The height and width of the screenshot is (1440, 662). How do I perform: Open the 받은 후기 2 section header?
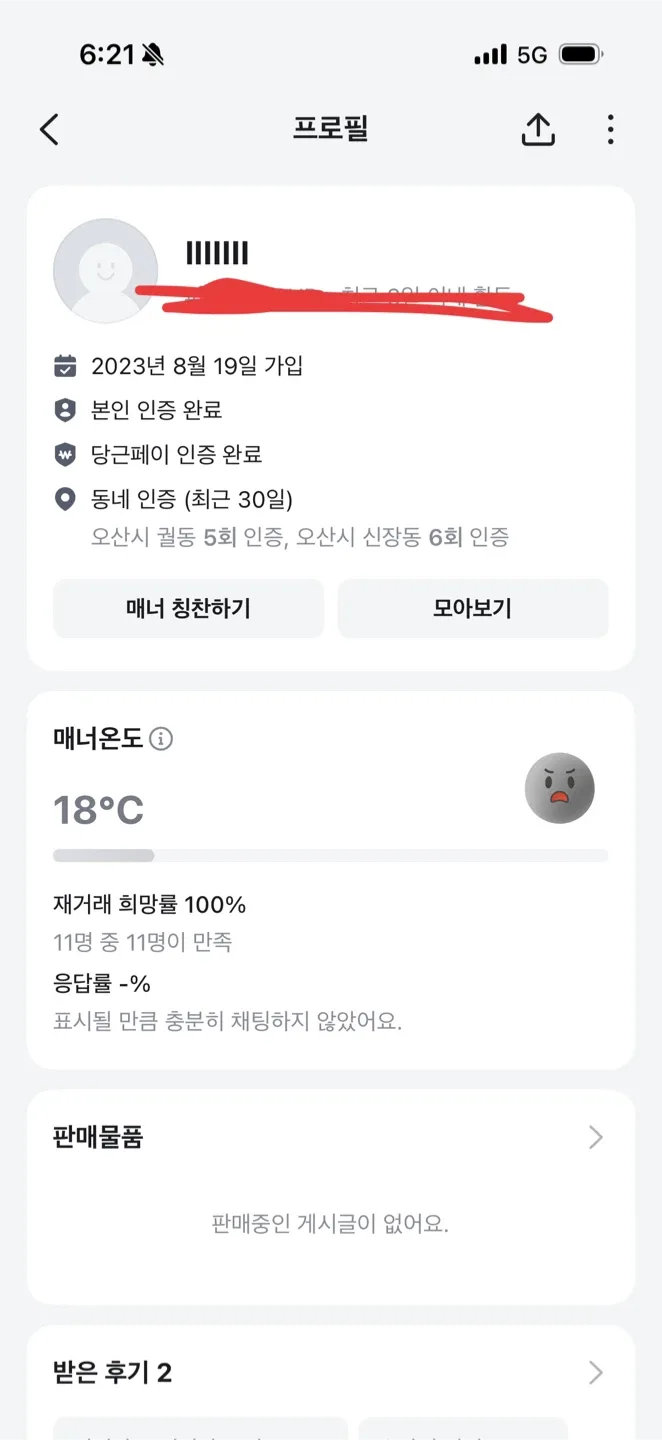(x=112, y=1372)
